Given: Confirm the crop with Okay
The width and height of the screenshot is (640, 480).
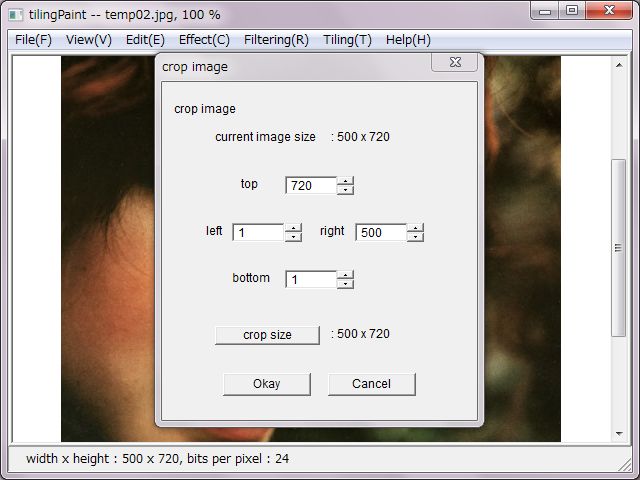Looking at the screenshot, I should (267, 384).
